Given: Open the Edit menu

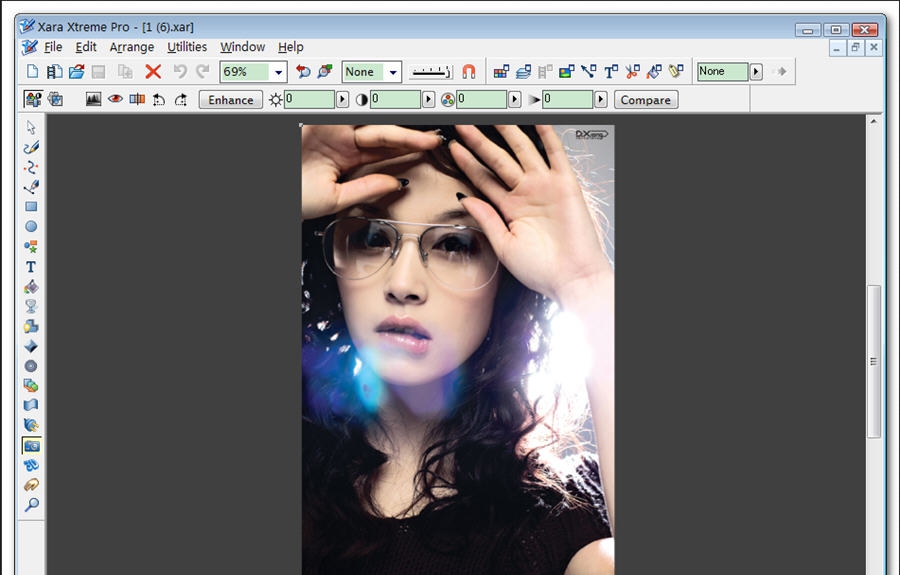Looking at the screenshot, I should click(86, 46).
